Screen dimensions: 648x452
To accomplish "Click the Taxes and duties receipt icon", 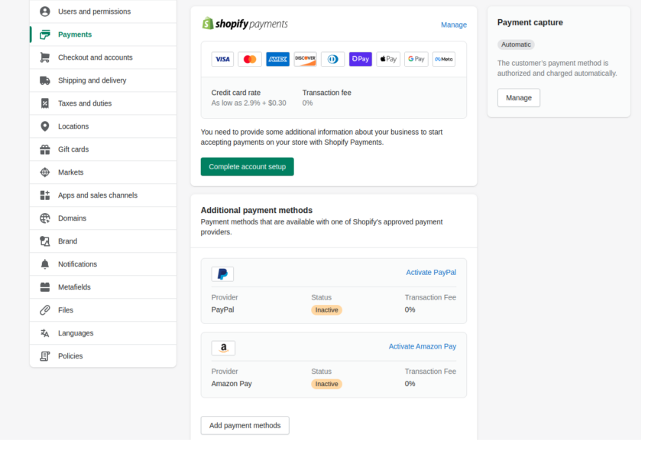I will coord(45,103).
